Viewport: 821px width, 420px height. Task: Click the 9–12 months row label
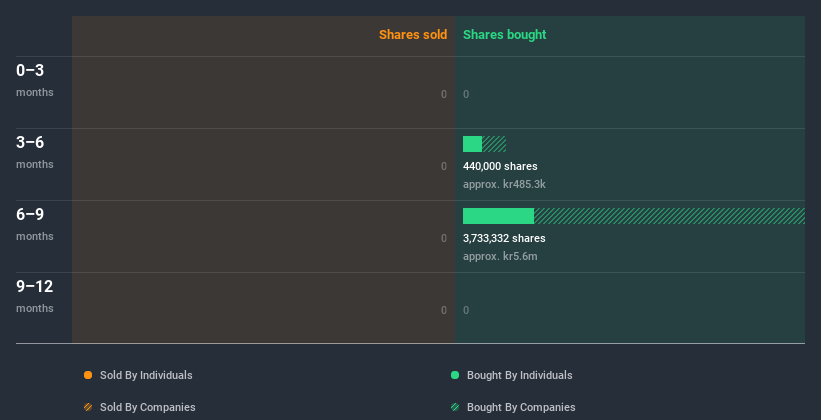point(35,295)
